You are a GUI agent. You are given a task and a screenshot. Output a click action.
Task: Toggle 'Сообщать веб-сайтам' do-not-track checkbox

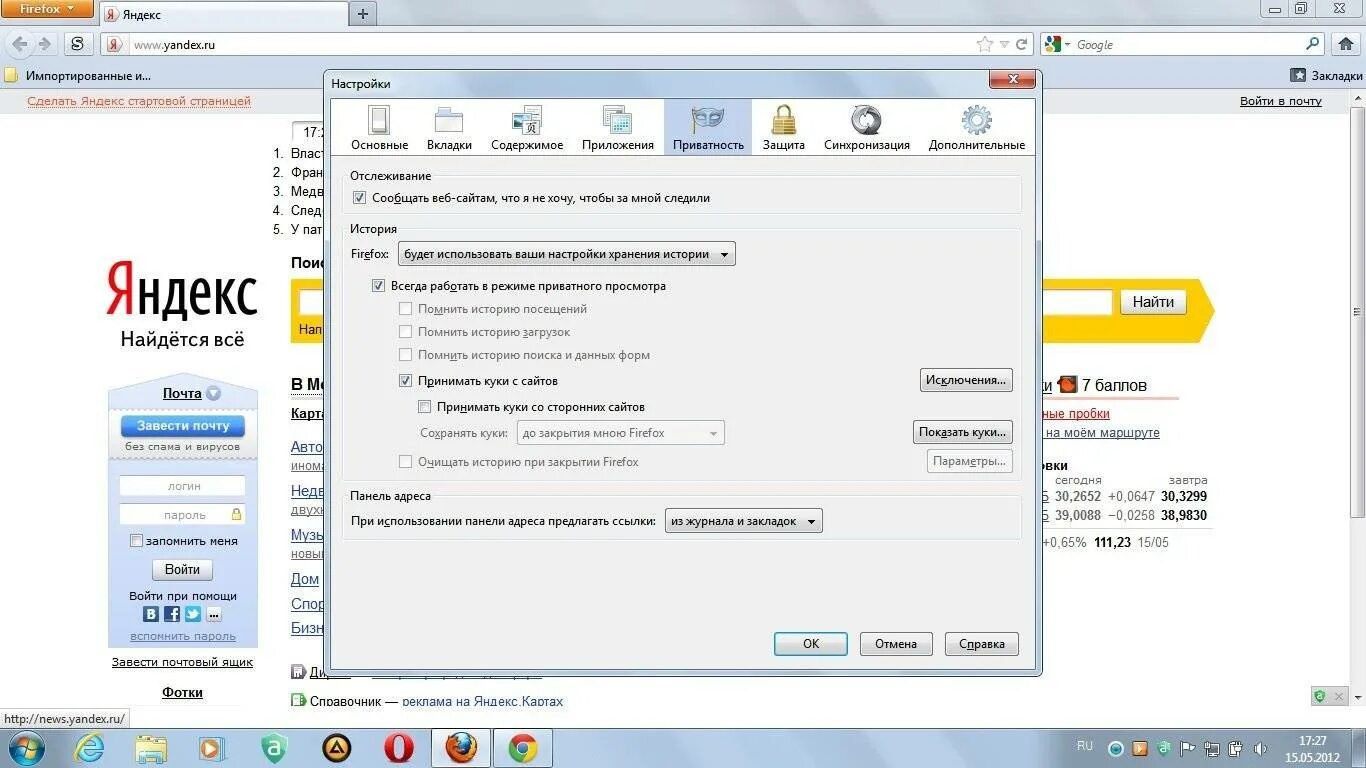pos(359,198)
